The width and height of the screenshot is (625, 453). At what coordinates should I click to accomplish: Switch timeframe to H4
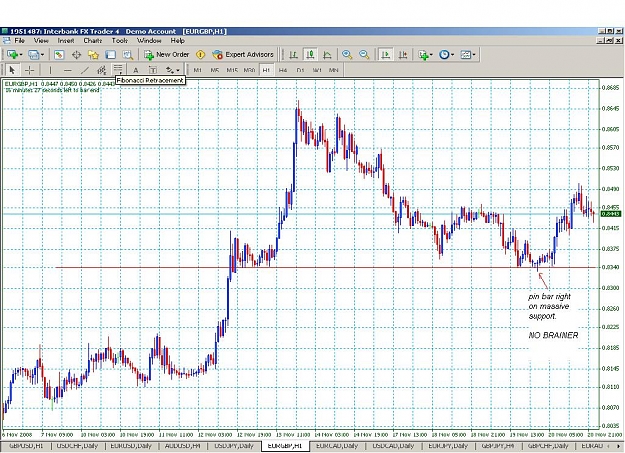283,70
